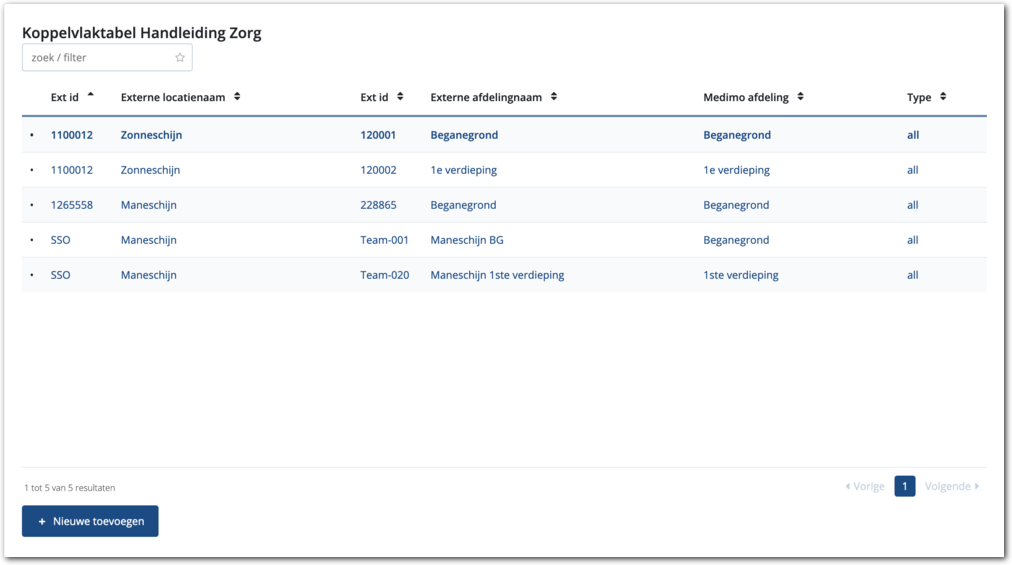
Task: Click the Team-001 Ext id entry
Action: pyautogui.click(x=384, y=240)
